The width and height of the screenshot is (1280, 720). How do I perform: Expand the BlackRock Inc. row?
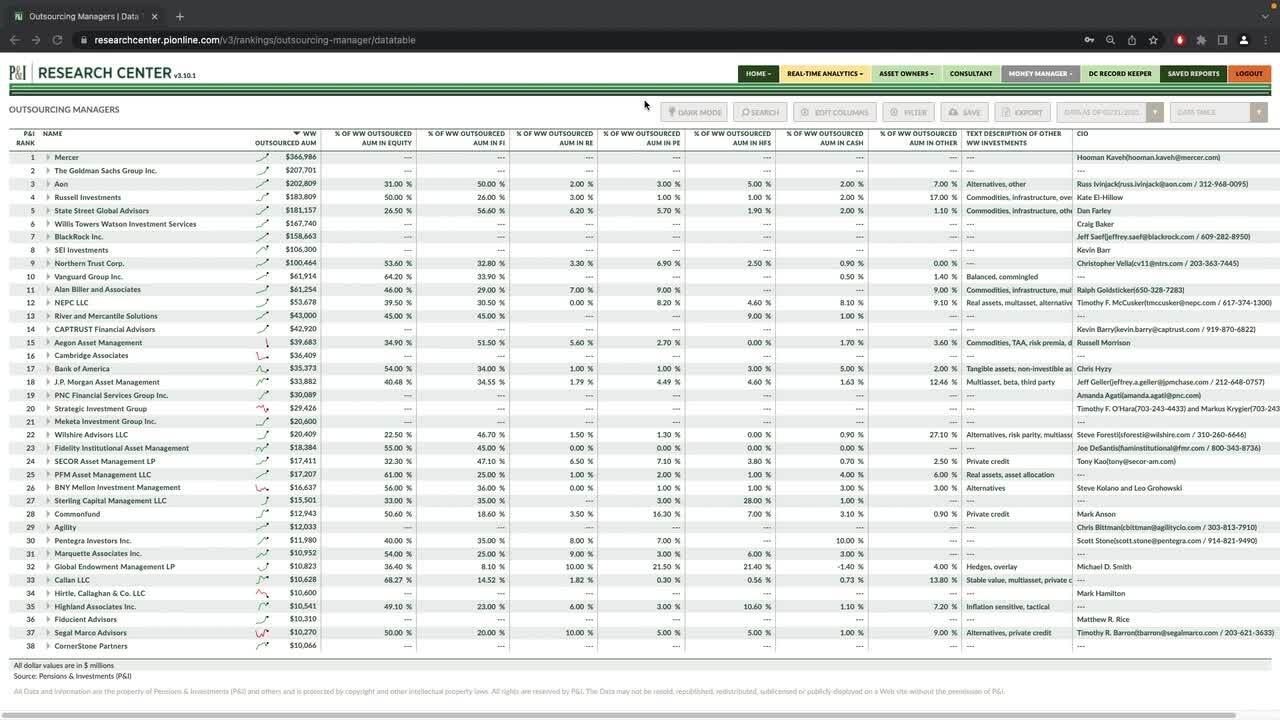pyautogui.click(x=48, y=237)
